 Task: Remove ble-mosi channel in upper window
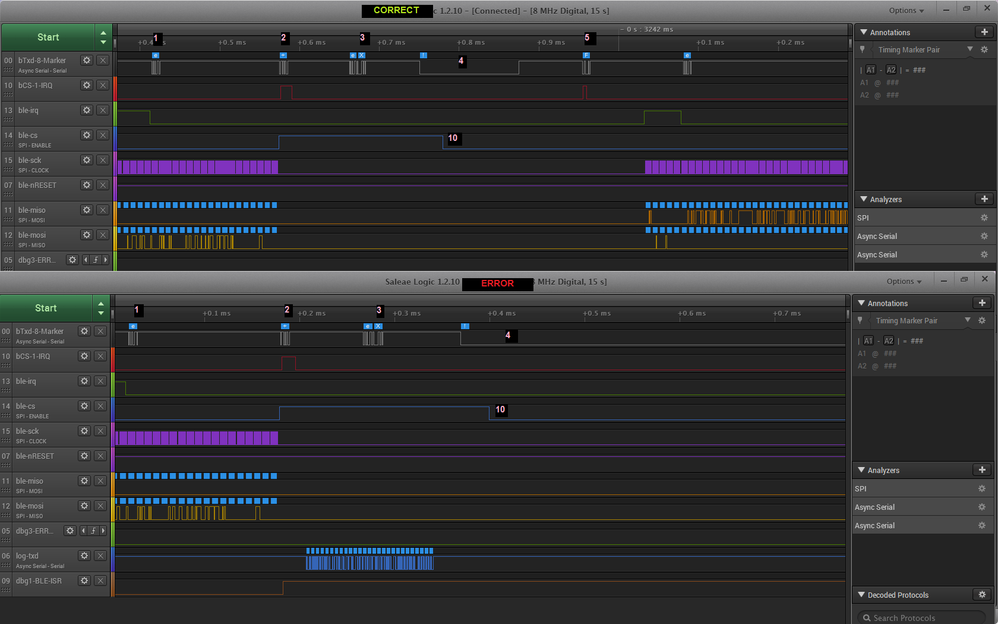coord(102,235)
